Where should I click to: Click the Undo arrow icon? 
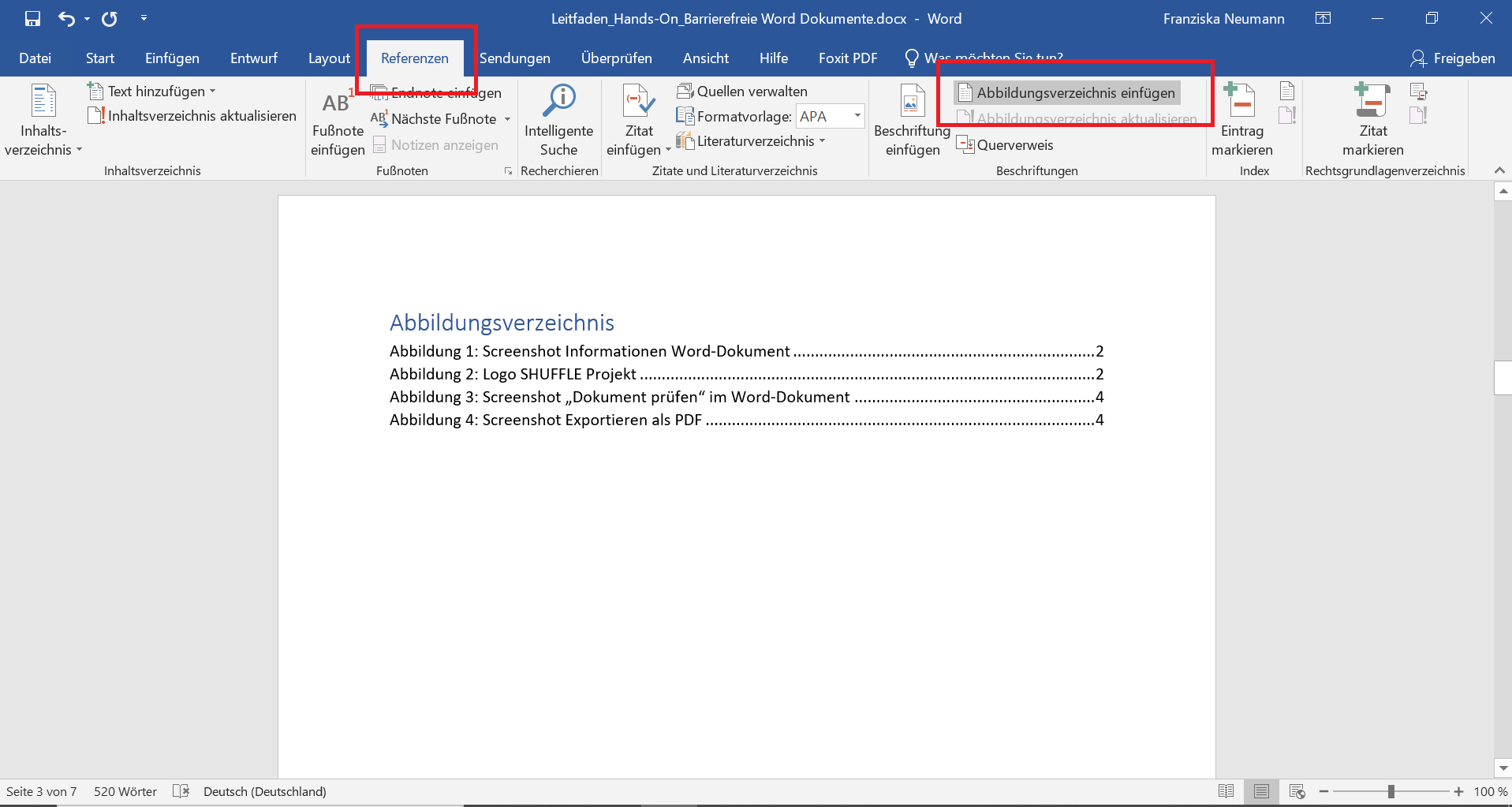[66, 19]
